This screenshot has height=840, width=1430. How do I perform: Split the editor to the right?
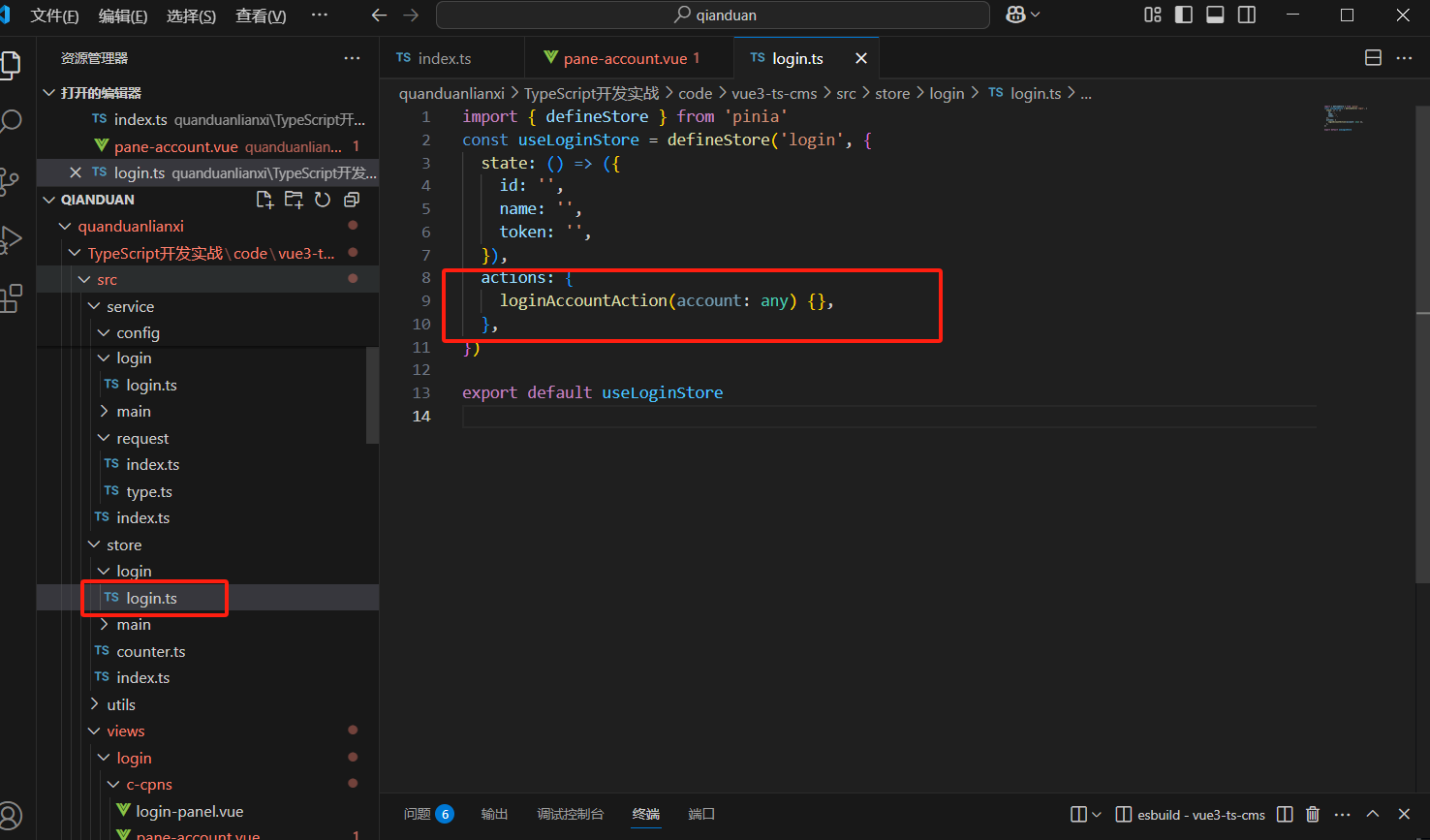coord(1373,58)
